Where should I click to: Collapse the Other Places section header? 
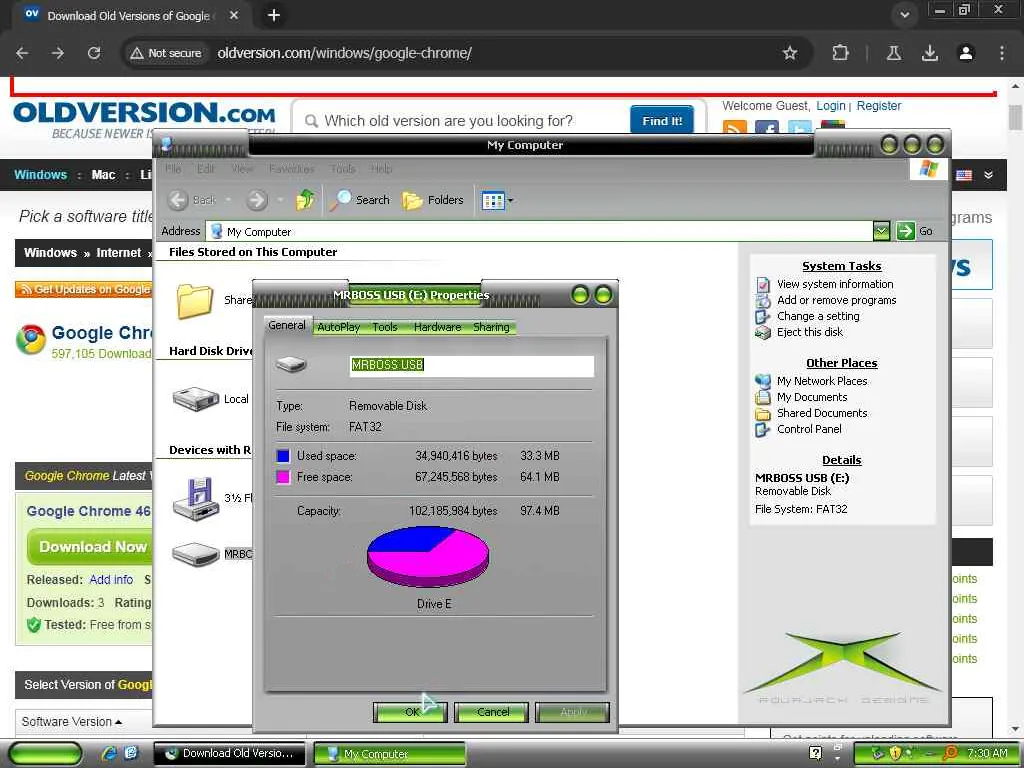tap(841, 363)
